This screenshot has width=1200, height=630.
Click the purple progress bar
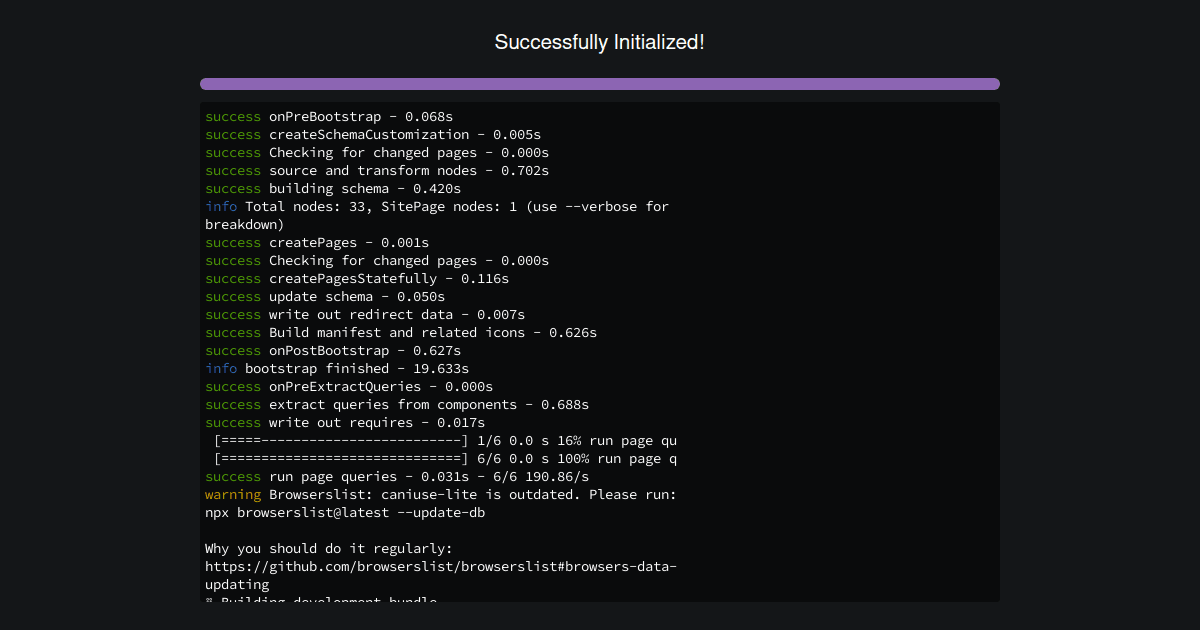point(599,84)
